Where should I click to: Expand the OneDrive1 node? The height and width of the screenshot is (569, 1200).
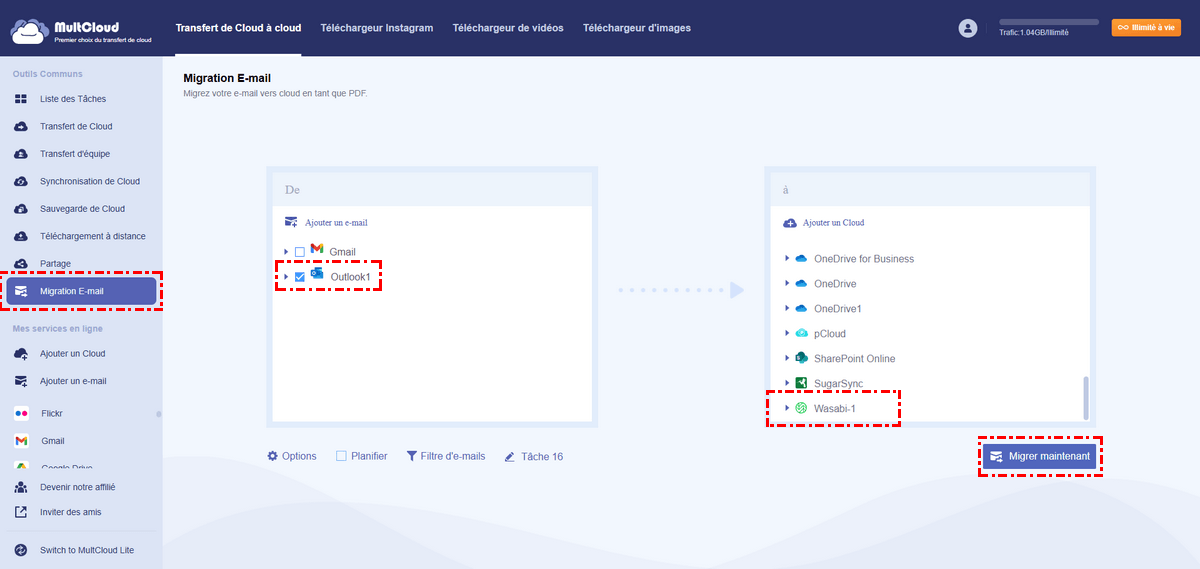(x=787, y=309)
